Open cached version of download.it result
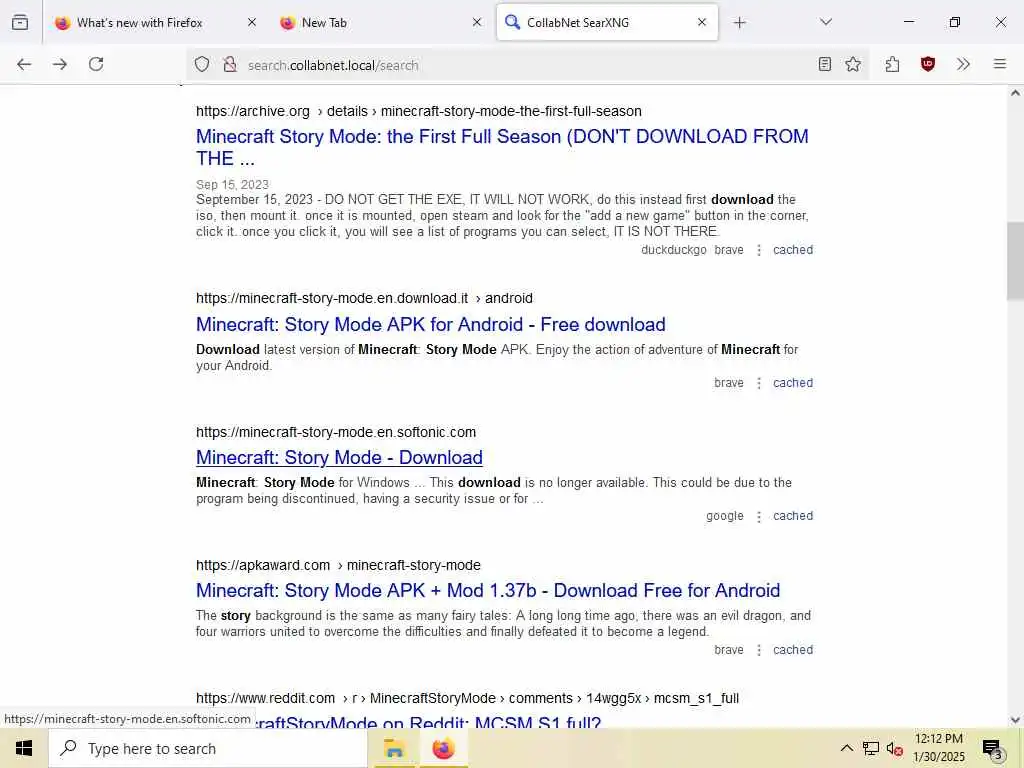Screen dimensions: 1024x768 pos(793,383)
